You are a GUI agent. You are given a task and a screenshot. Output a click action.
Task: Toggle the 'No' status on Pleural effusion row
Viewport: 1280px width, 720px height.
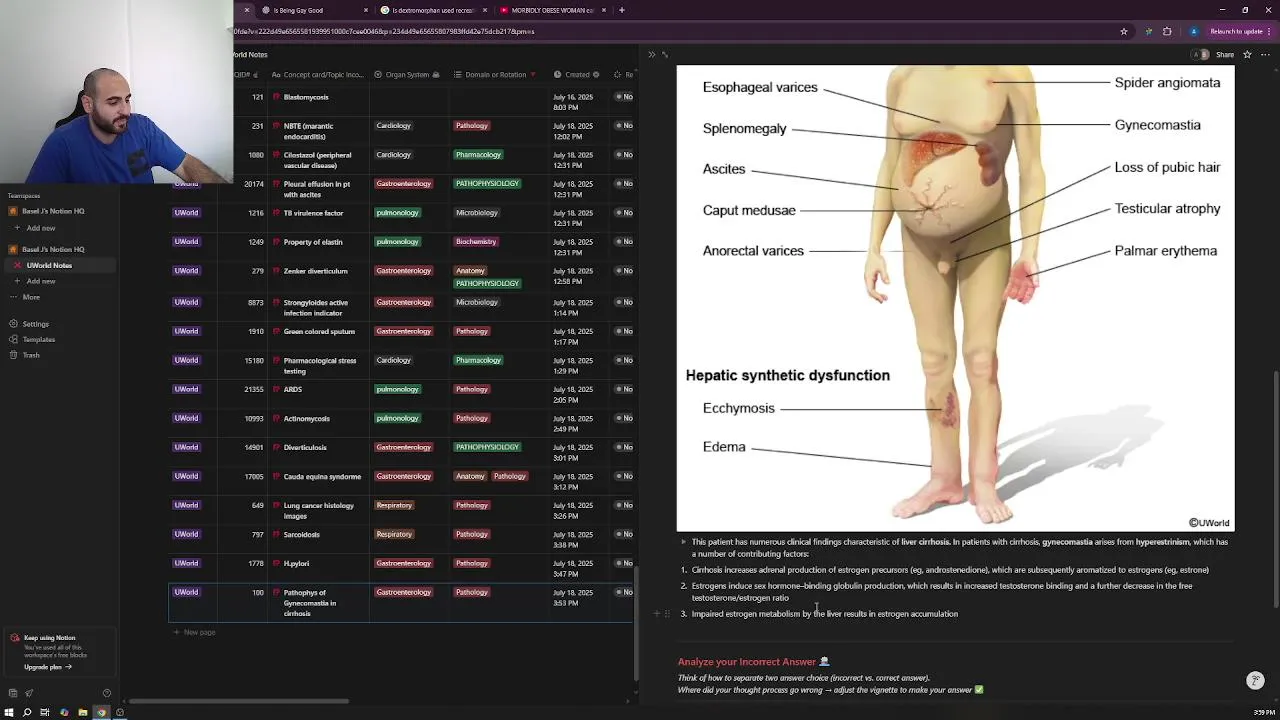[x=624, y=184]
